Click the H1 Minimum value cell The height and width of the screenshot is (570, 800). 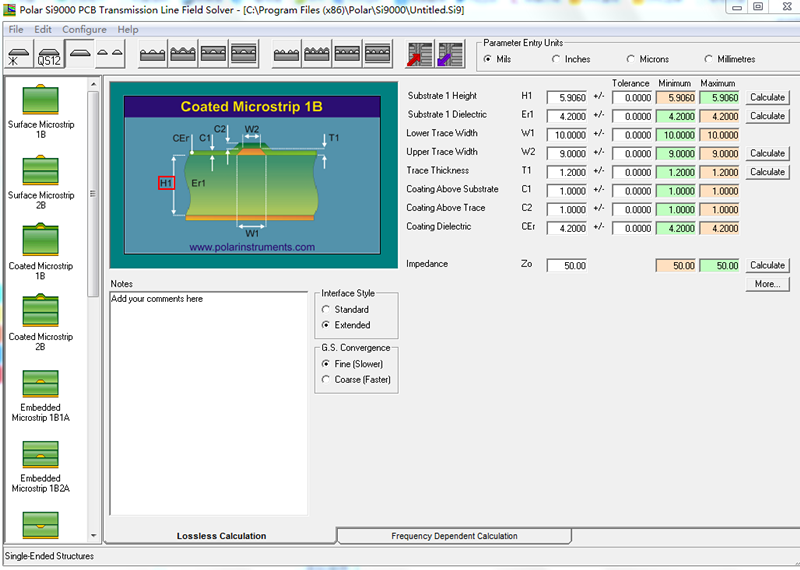[x=676, y=97]
